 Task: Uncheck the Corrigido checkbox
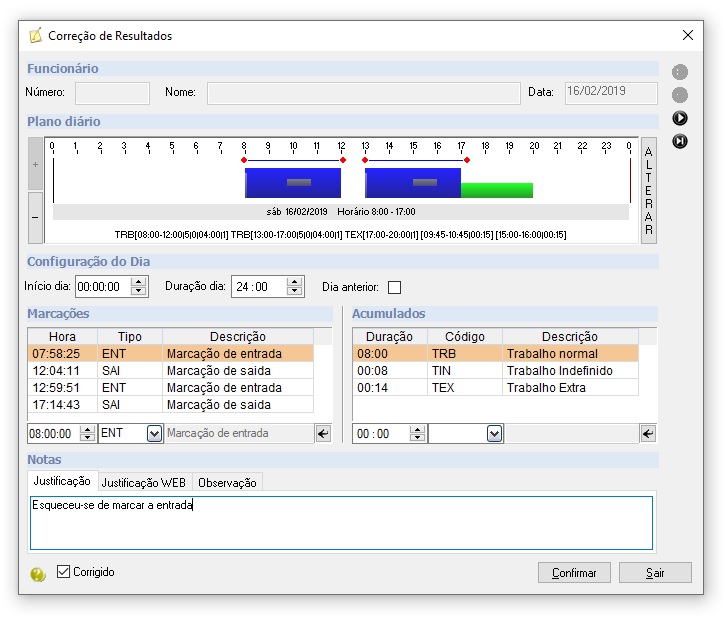click(x=64, y=572)
